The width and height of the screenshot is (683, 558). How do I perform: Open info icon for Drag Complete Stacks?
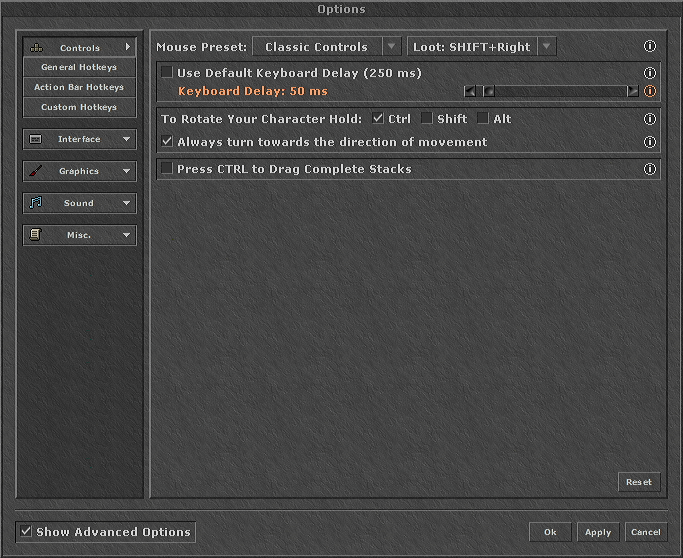[649, 169]
